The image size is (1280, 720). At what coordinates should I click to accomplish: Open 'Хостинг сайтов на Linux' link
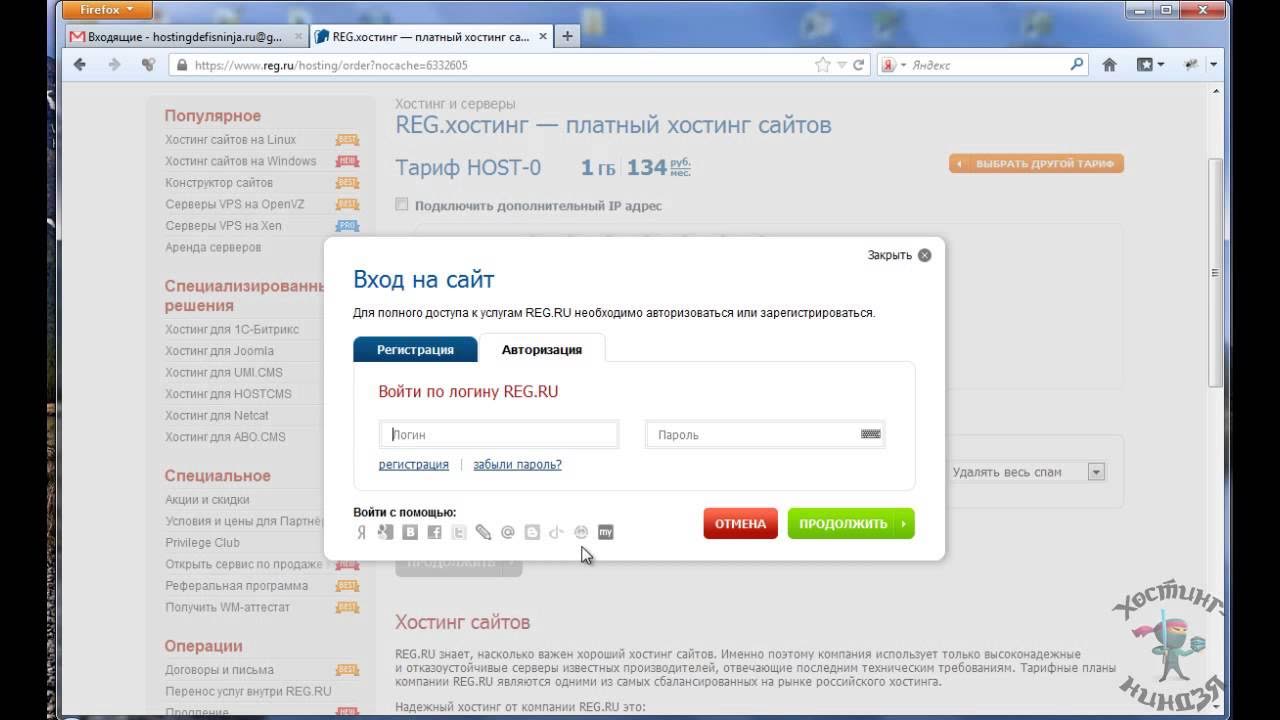[x=230, y=140]
